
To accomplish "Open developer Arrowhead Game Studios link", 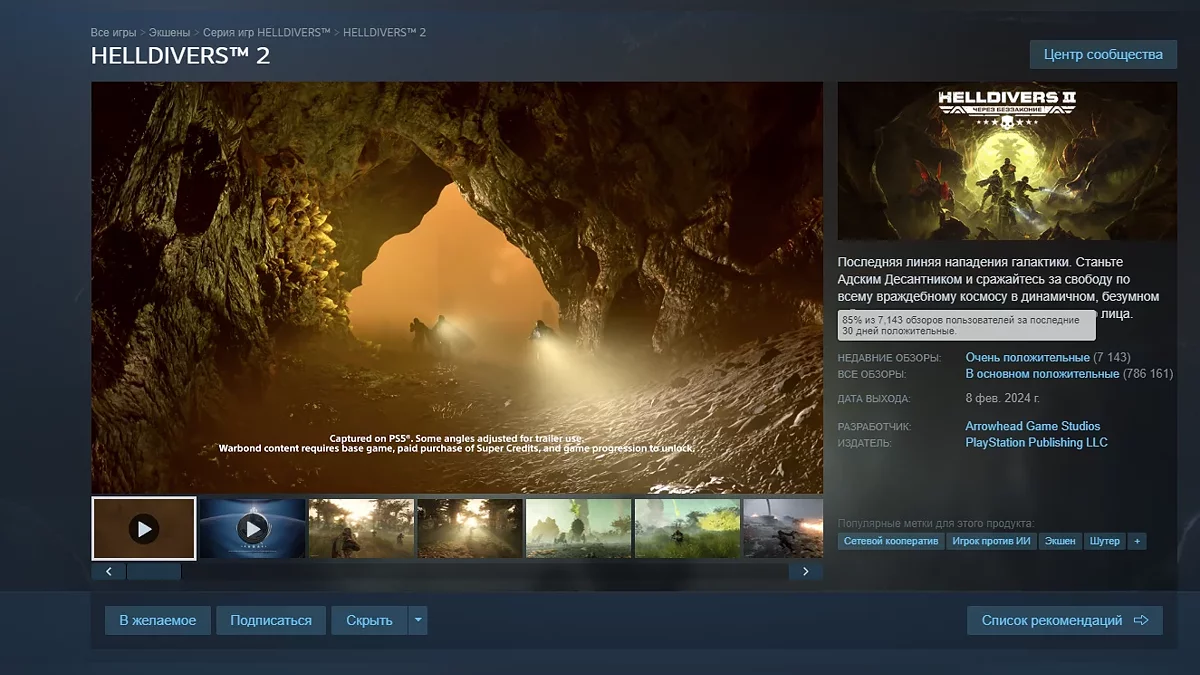I will point(1032,426).
